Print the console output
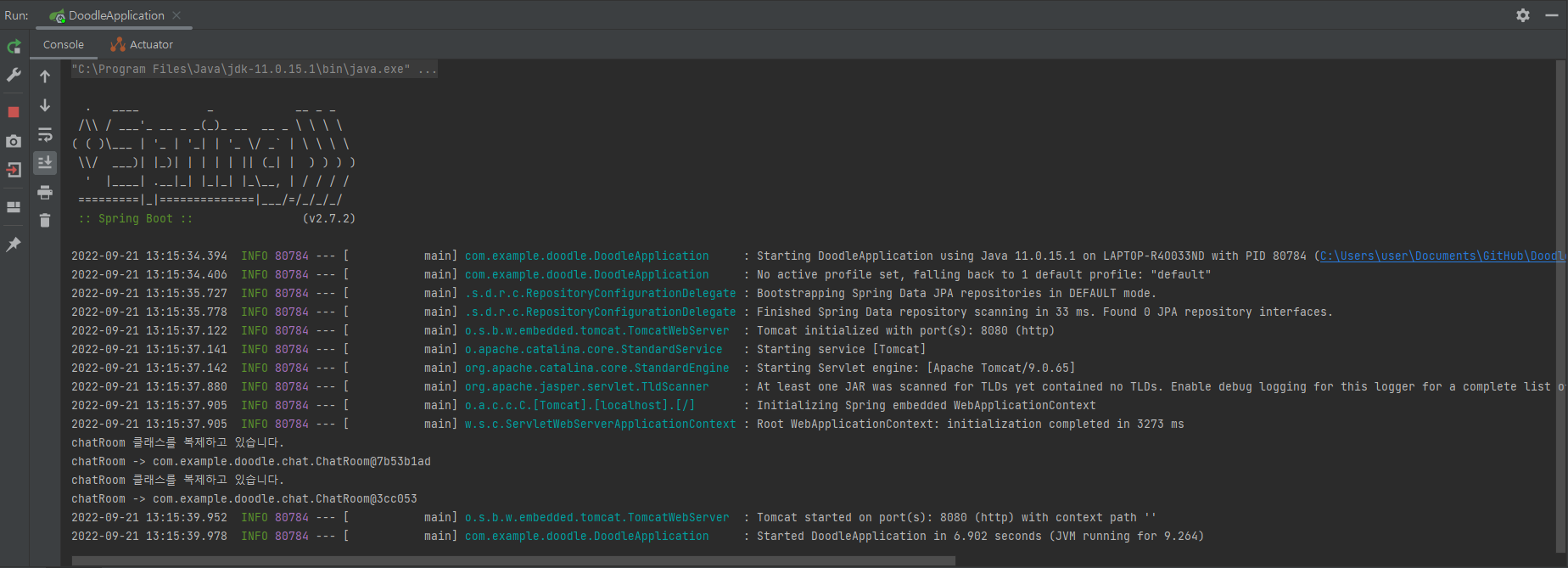 45,193
